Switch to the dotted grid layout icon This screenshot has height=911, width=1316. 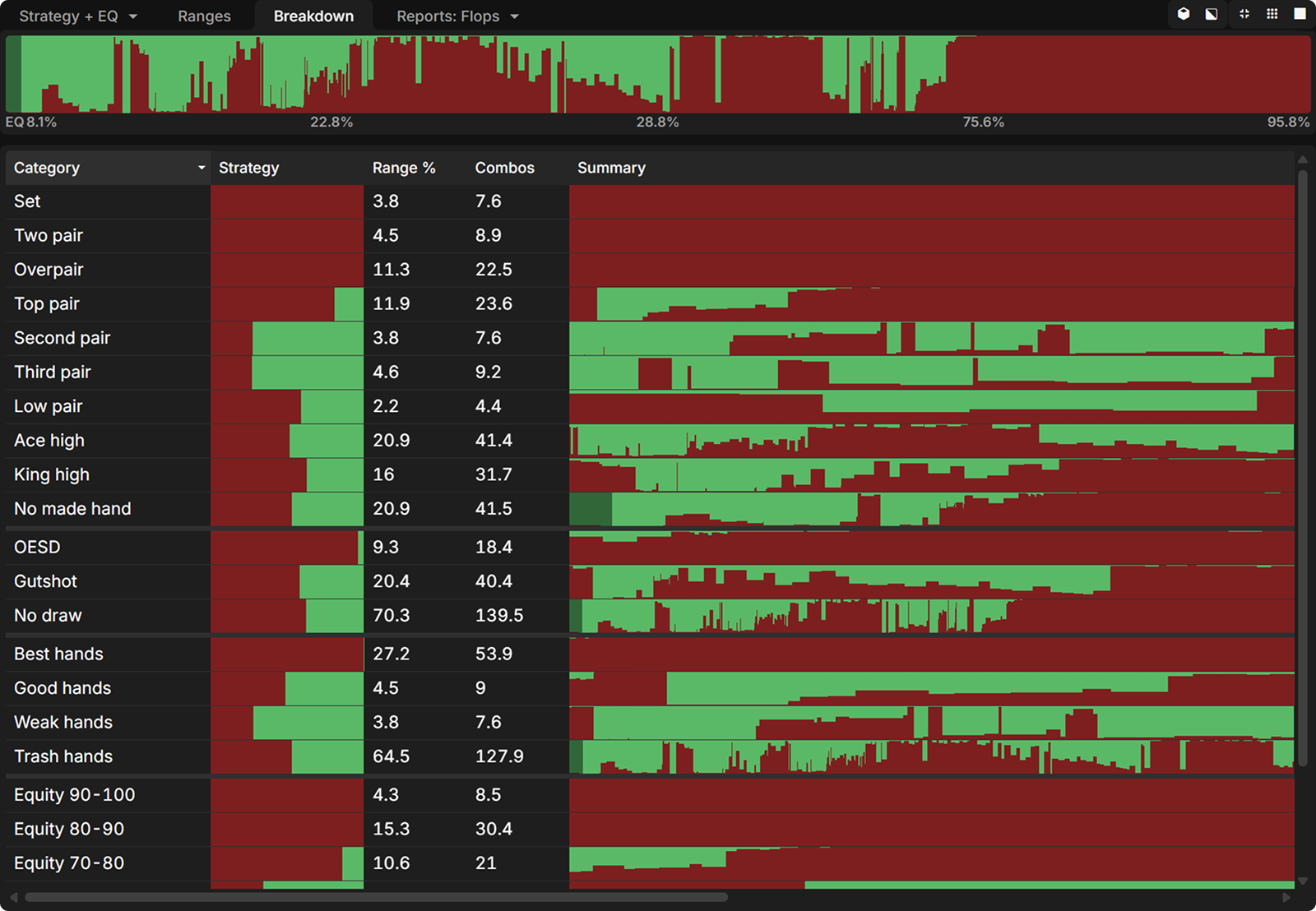coord(1272,14)
